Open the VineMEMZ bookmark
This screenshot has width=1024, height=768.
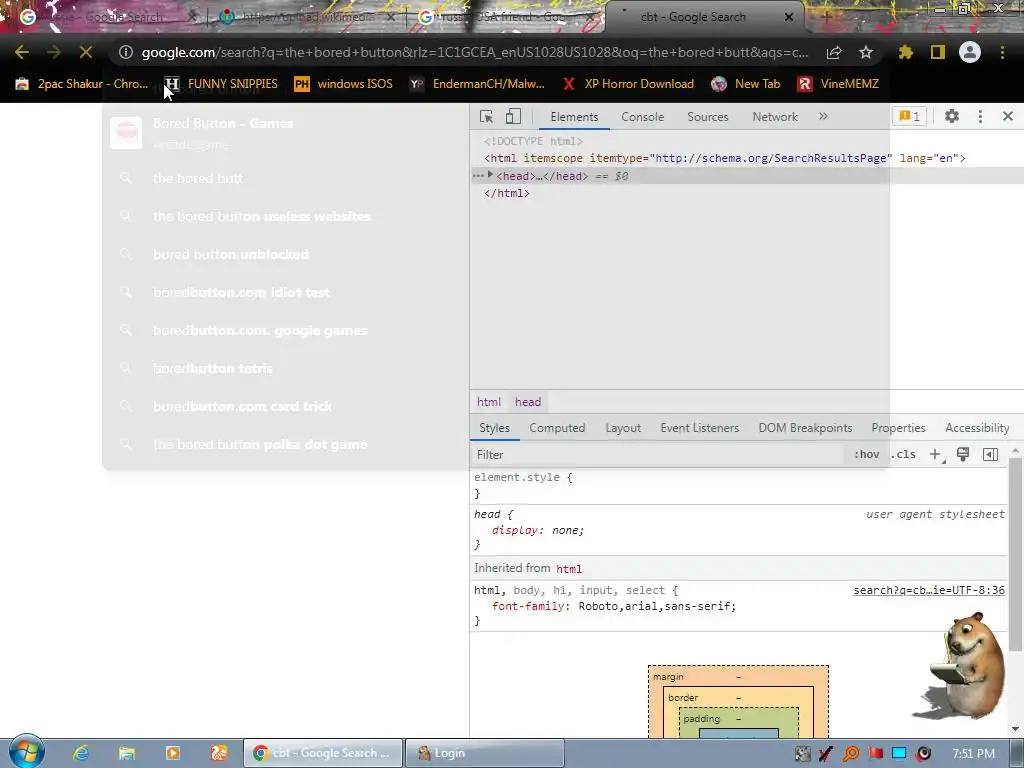839,84
